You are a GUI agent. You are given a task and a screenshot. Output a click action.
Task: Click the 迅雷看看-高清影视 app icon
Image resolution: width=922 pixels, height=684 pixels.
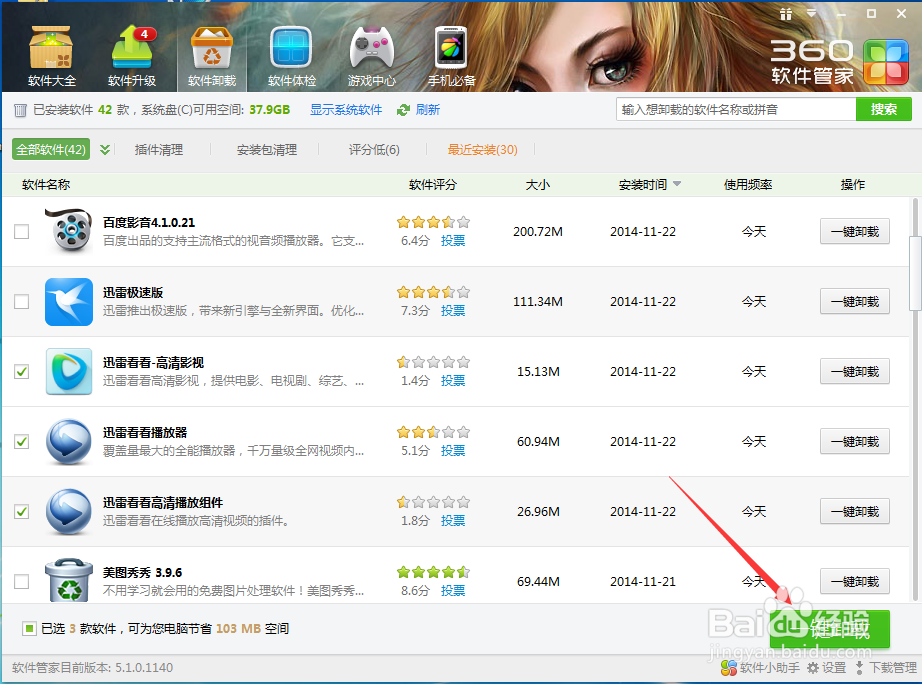69,371
